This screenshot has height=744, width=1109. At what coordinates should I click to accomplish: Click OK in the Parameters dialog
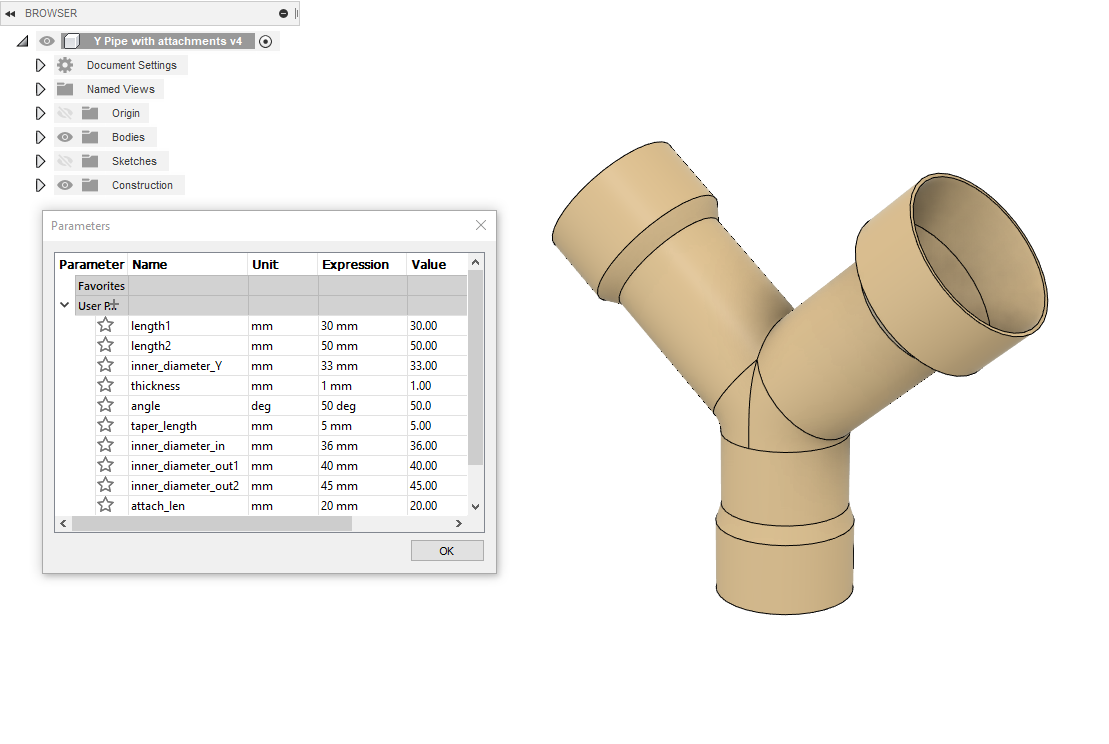click(x=447, y=551)
